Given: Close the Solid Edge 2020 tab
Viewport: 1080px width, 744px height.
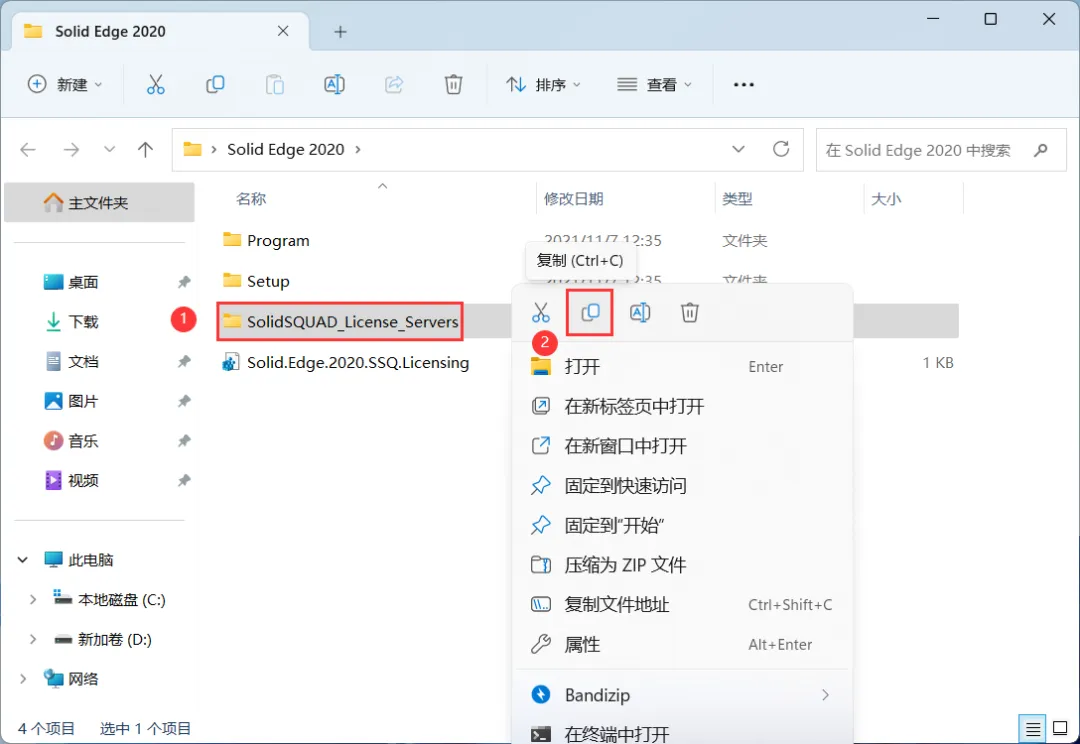Looking at the screenshot, I should click(x=283, y=31).
